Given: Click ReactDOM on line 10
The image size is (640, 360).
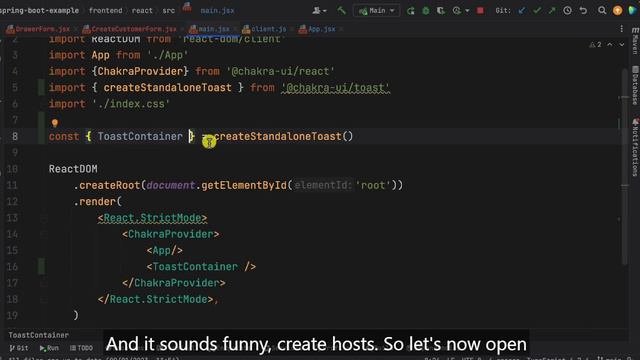Looking at the screenshot, I should pyautogui.click(x=73, y=169).
